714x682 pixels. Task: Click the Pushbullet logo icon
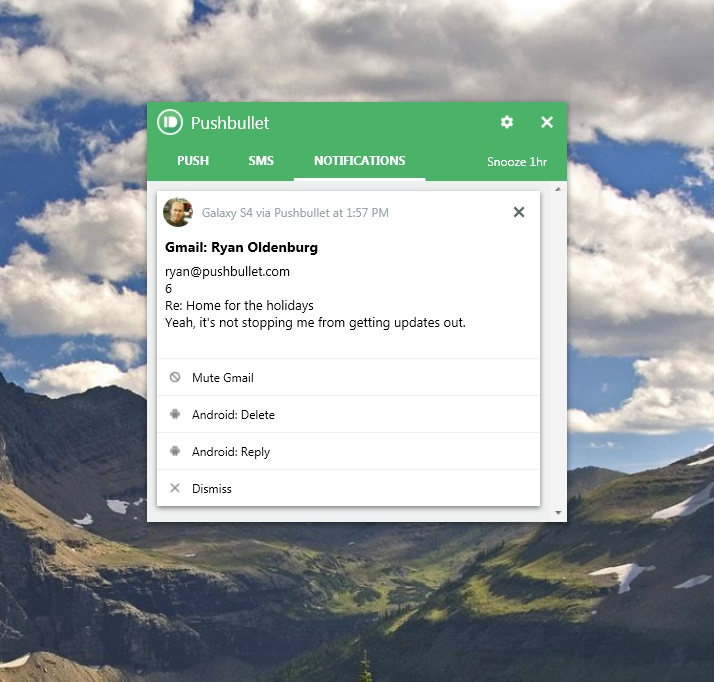pos(170,122)
